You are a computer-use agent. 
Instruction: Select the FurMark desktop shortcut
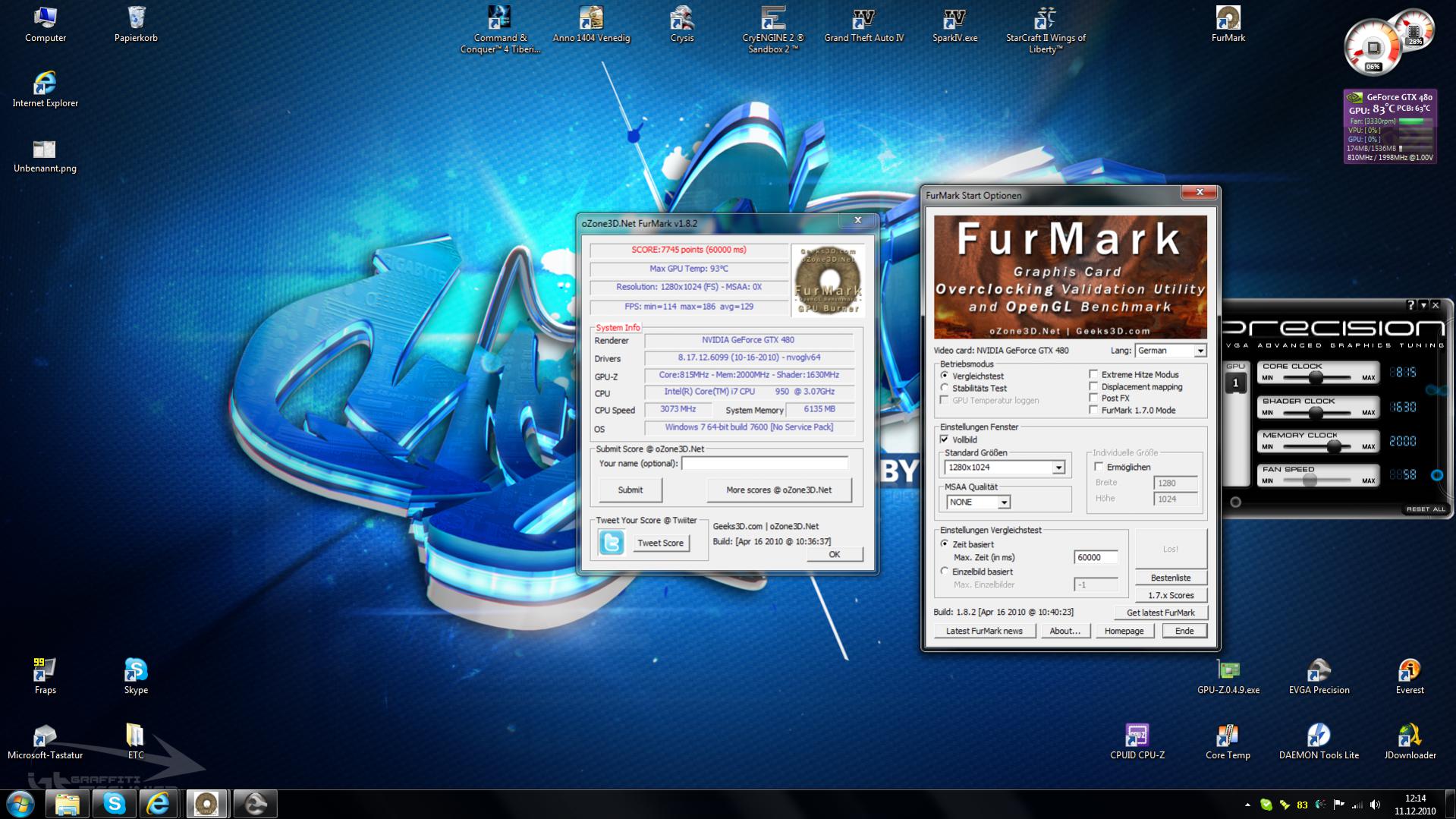coord(1228,24)
